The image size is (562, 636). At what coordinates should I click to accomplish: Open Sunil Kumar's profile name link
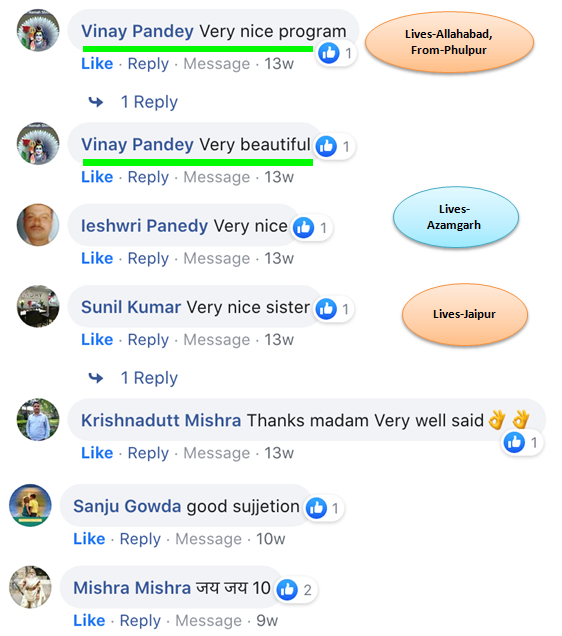[x=131, y=307]
